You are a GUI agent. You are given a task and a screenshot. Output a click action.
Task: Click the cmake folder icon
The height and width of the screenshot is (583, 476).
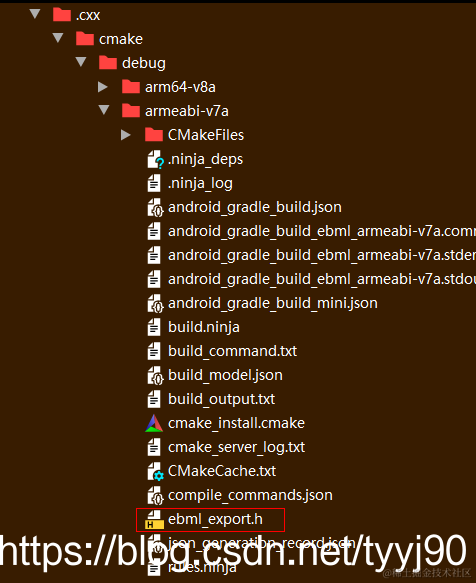tap(85, 39)
